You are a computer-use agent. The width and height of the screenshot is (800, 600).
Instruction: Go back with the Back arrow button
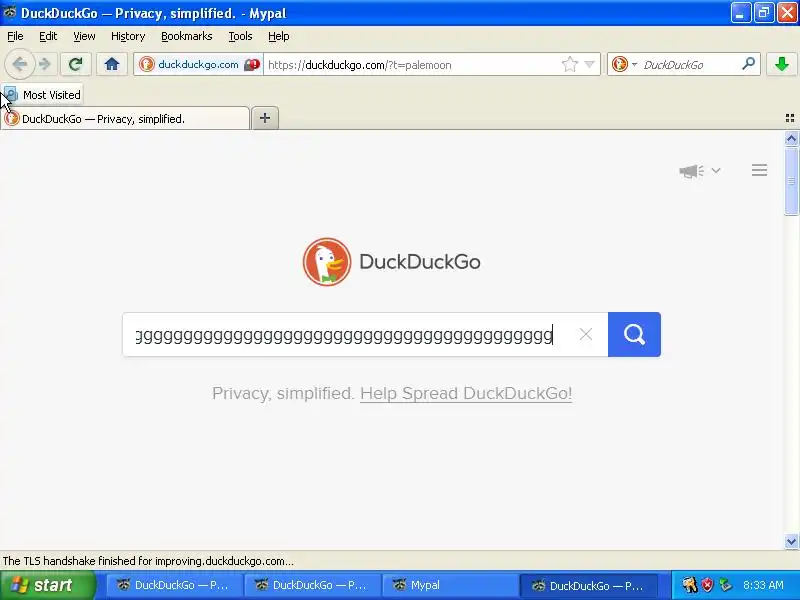[x=19, y=64]
